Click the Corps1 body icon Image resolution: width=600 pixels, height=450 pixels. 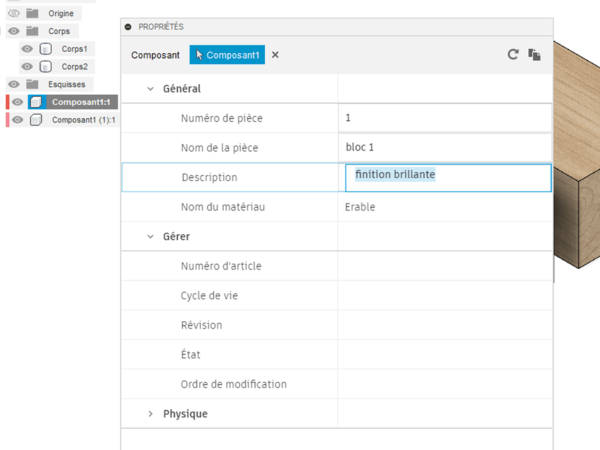[x=45, y=48]
